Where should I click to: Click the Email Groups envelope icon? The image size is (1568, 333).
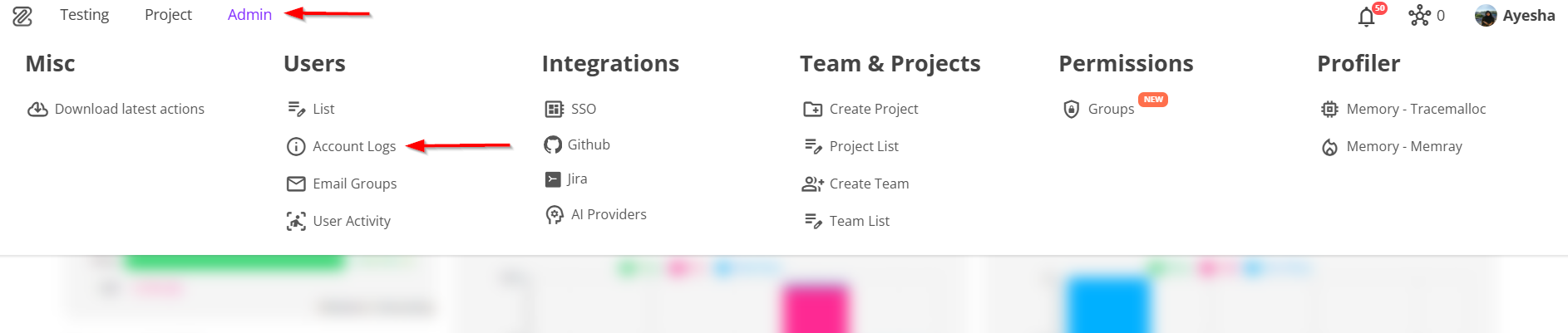[296, 184]
